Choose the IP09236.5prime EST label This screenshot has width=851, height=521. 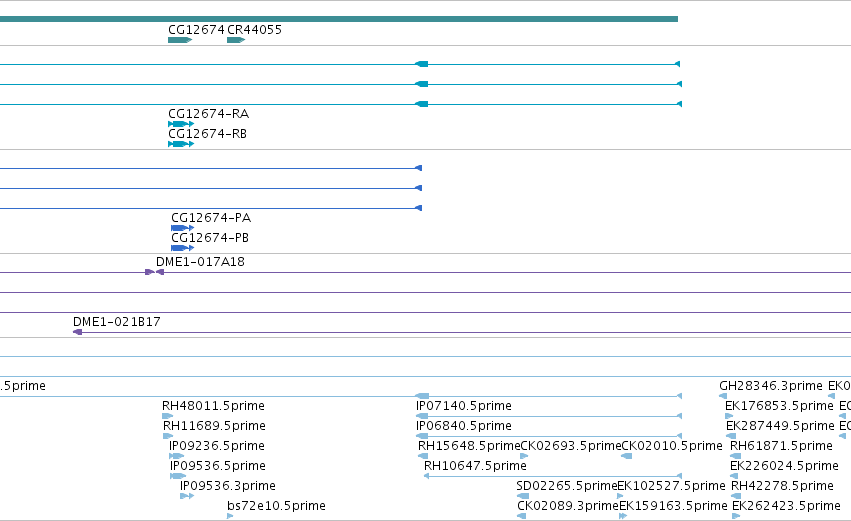217,446
